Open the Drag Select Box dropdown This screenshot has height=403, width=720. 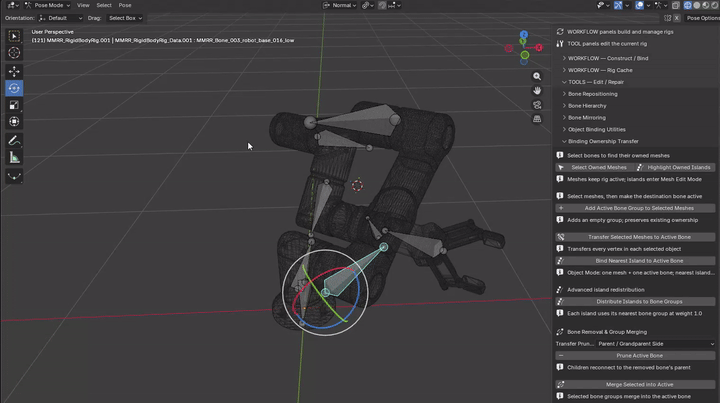pos(124,18)
